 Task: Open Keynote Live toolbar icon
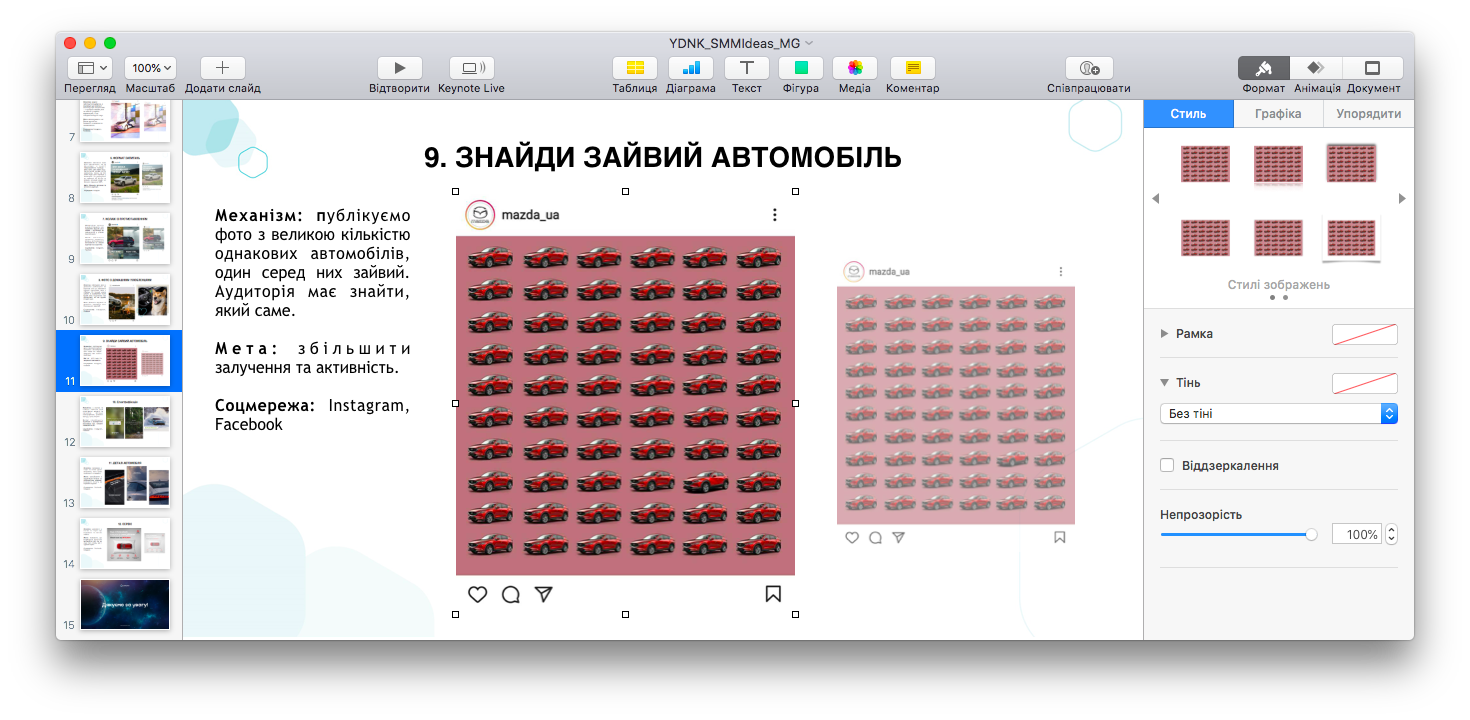471,68
